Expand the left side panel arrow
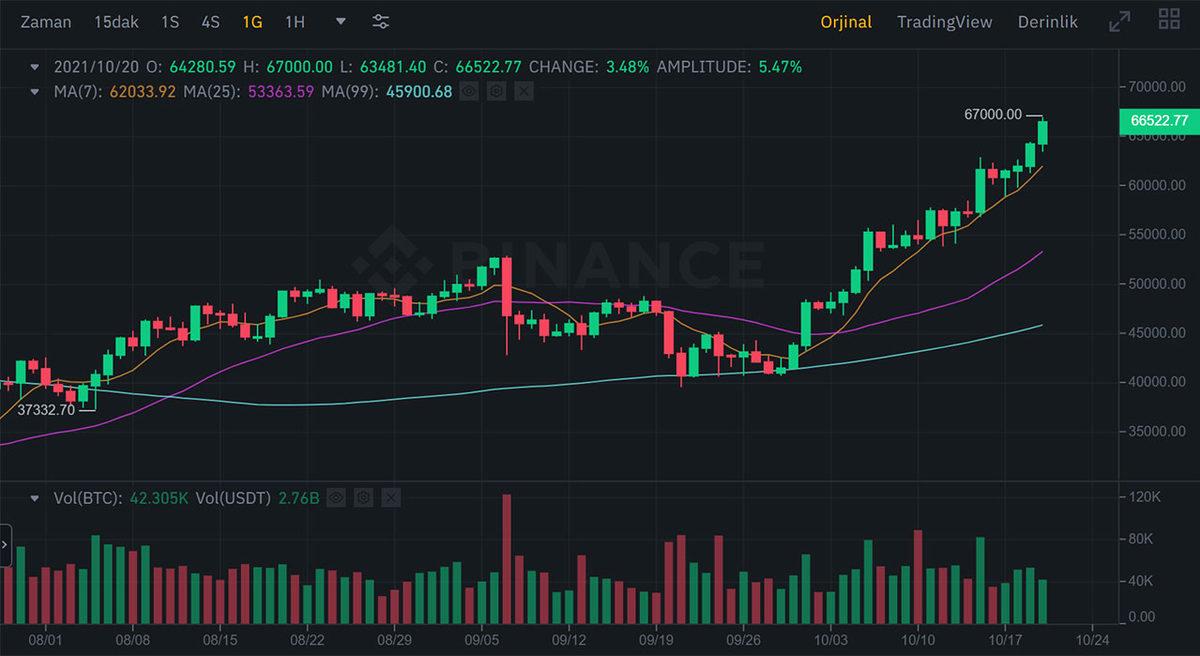Image resolution: width=1200 pixels, height=656 pixels. click(5, 545)
